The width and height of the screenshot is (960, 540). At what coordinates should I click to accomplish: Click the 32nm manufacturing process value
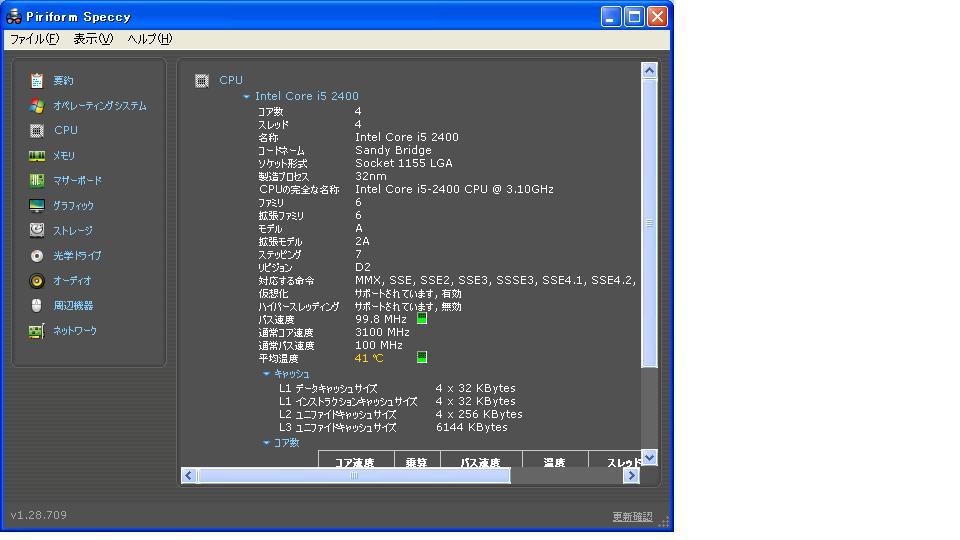click(x=370, y=176)
